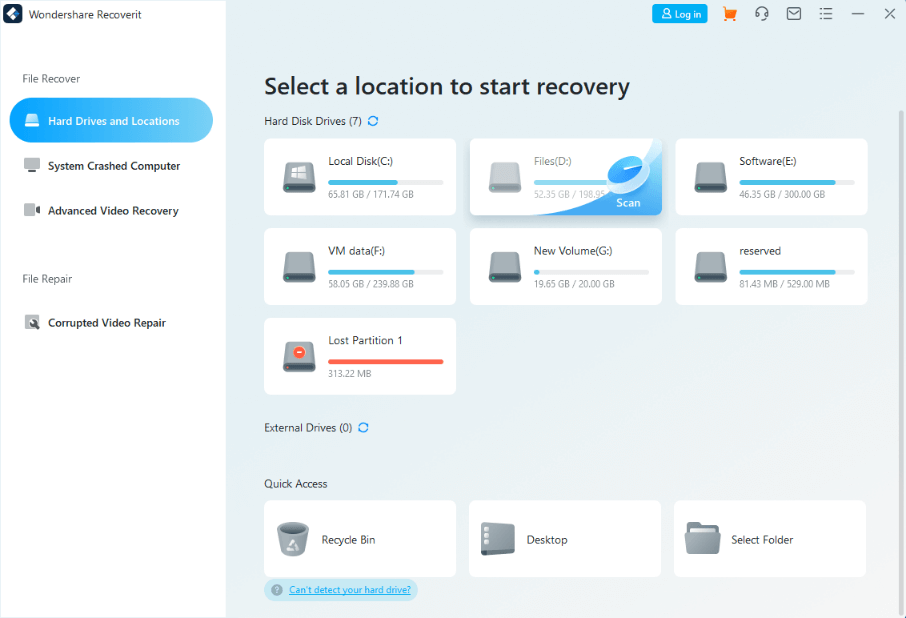Click the 65.81 GB / 171.74 GB text

point(371,194)
